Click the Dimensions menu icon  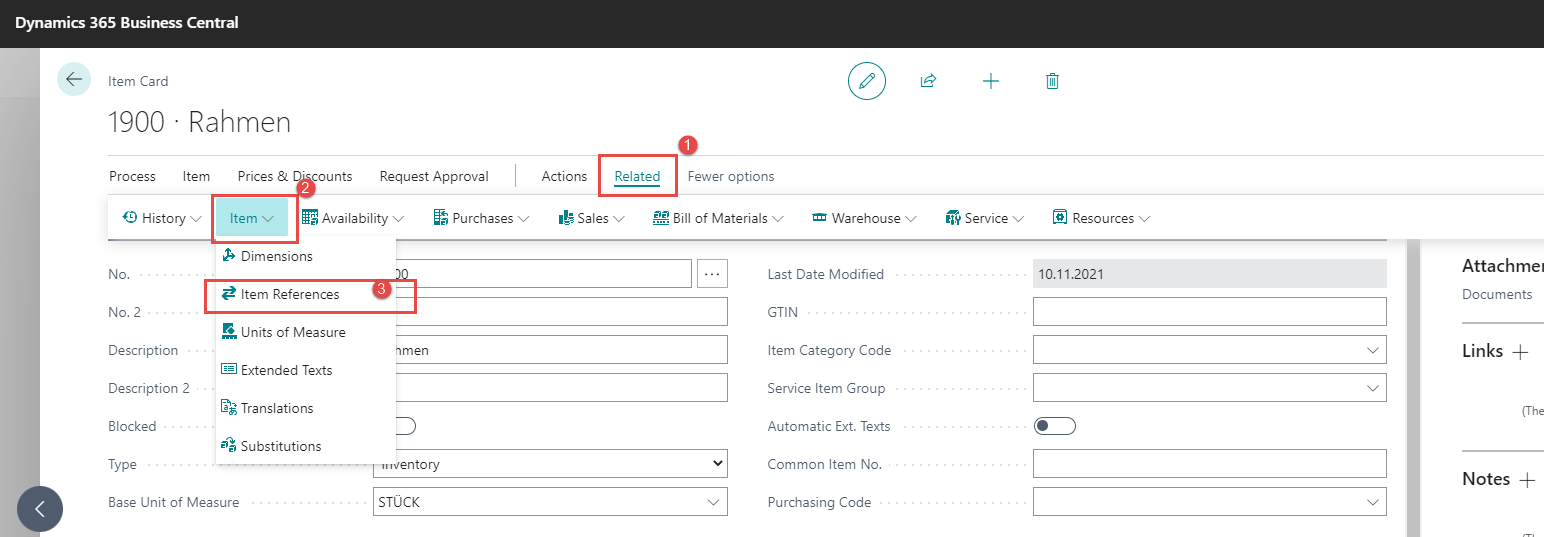coord(229,256)
